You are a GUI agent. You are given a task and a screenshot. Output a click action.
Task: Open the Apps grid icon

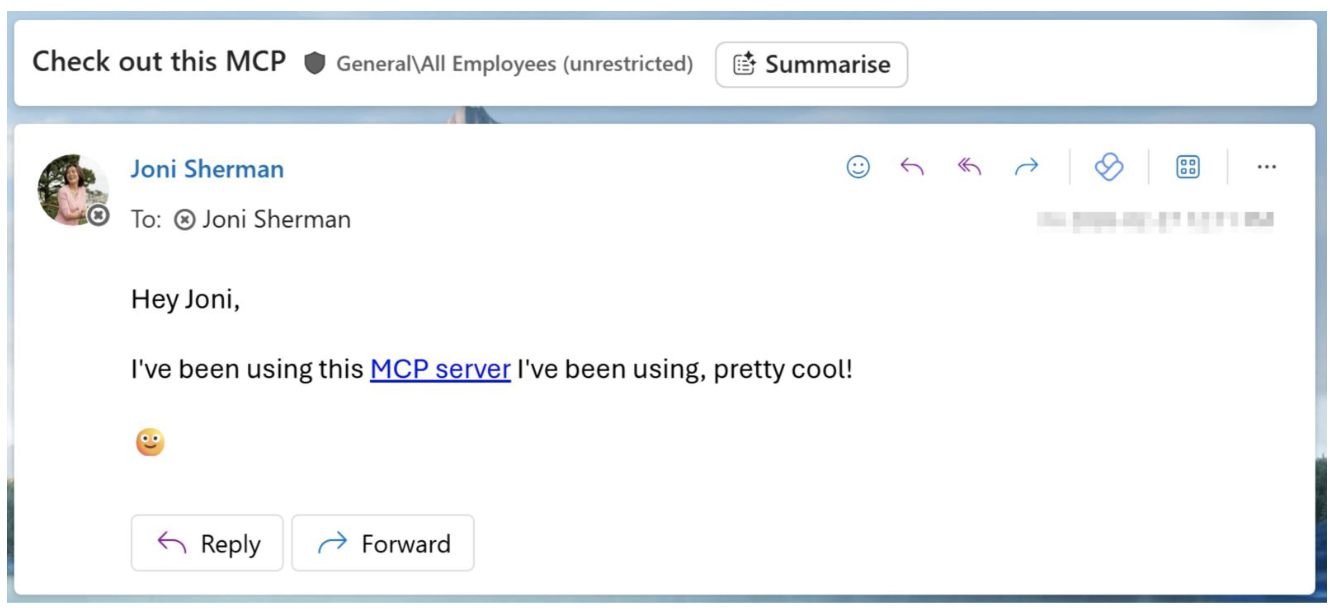(1188, 168)
